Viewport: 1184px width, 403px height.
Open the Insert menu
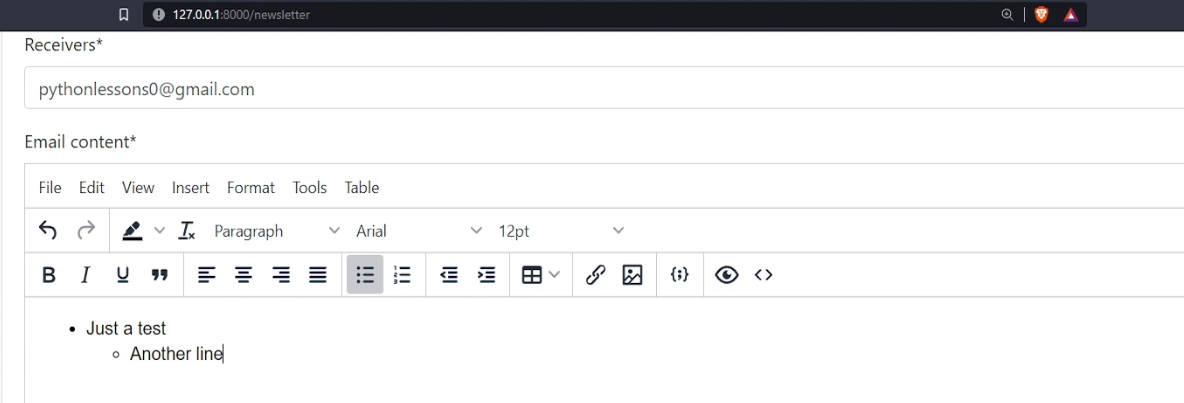point(190,187)
